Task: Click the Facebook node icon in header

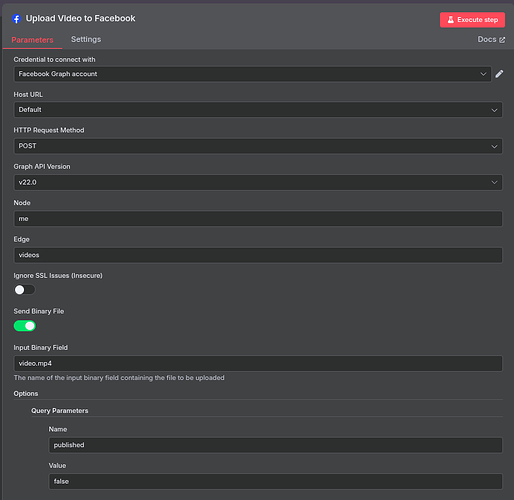Action: tap(16, 19)
